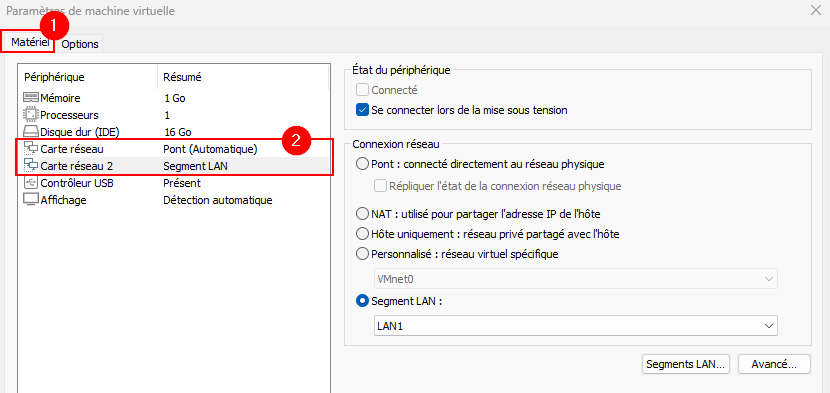The image size is (830, 393).
Task: Click the Pont (Automatique) summary text
Action: coord(210,149)
